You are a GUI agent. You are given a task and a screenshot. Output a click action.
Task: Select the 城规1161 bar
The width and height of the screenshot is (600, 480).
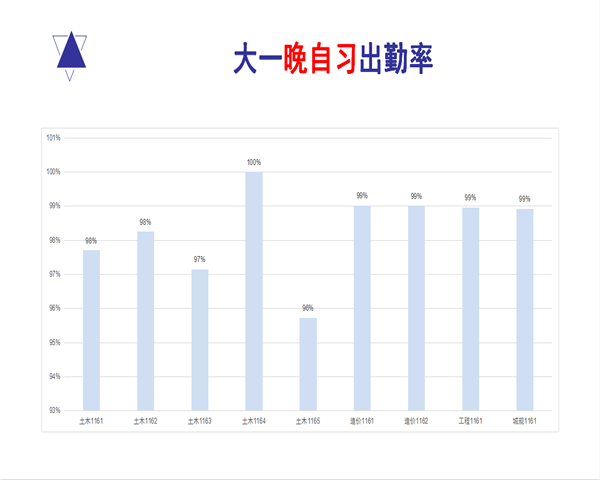(525, 310)
